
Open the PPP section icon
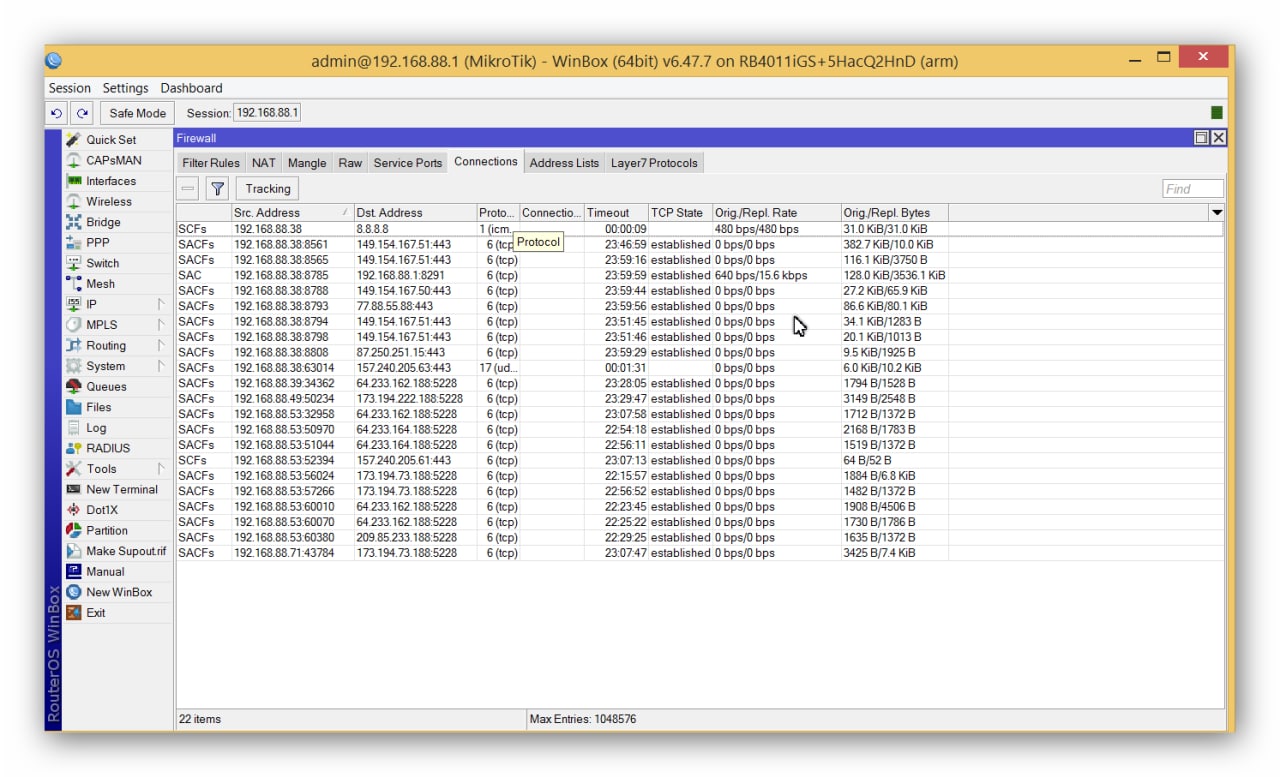click(x=73, y=242)
